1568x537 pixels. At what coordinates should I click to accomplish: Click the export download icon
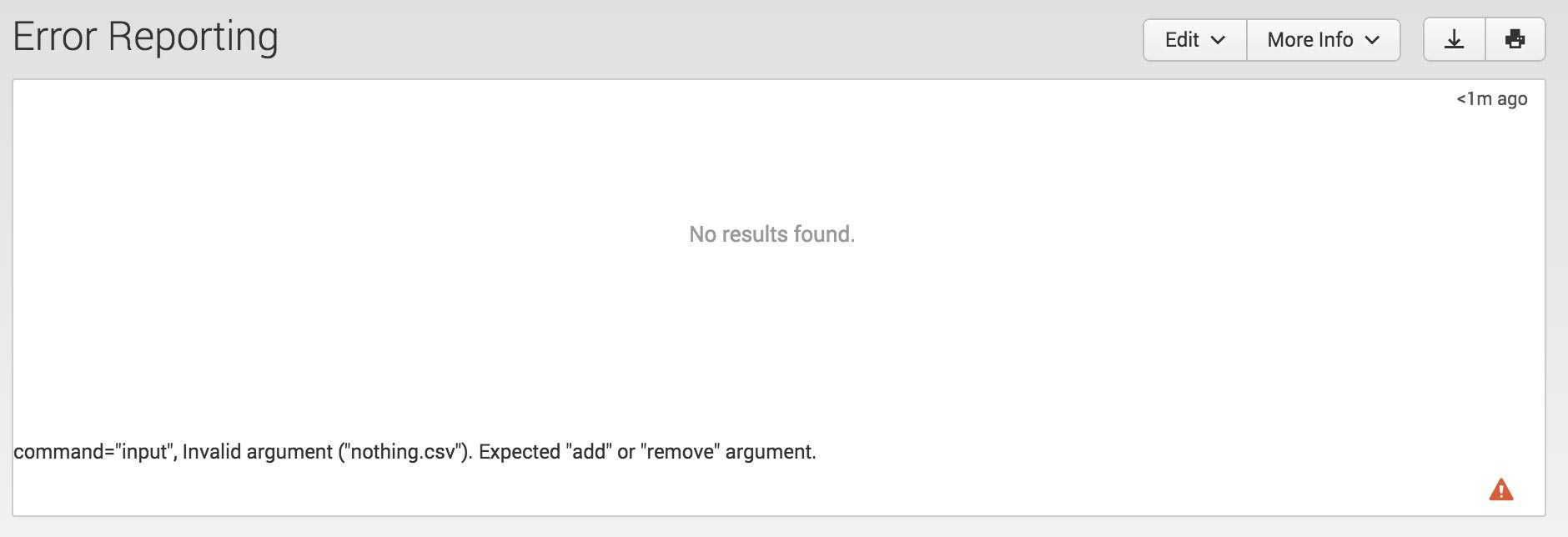[1454, 39]
